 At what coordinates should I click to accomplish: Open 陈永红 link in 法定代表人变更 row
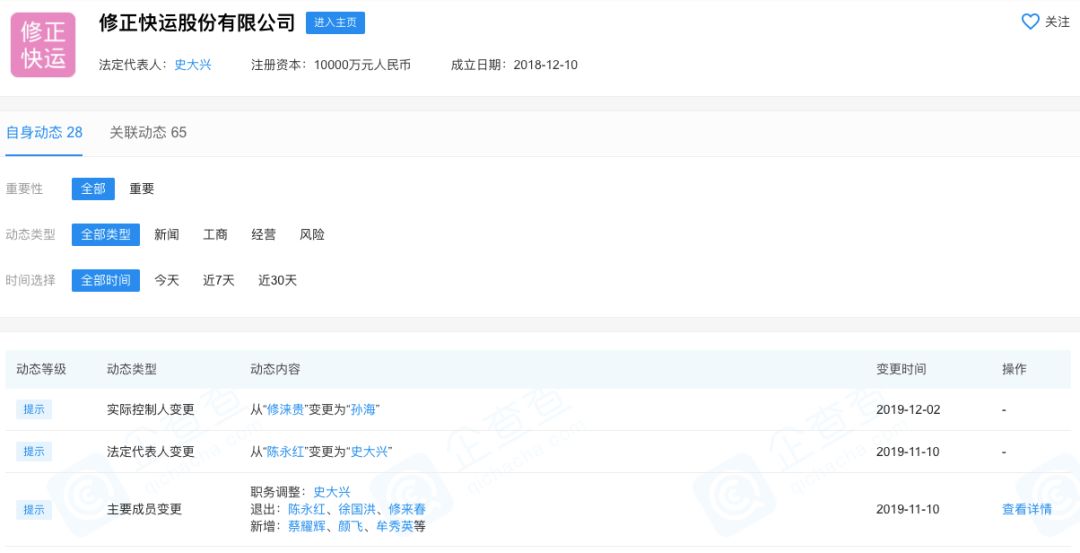[x=285, y=452]
